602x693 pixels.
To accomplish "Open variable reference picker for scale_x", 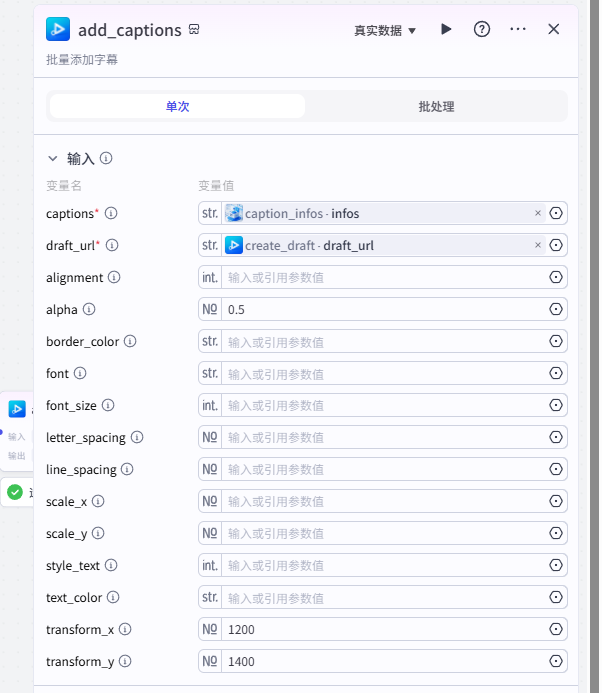I will (556, 501).
